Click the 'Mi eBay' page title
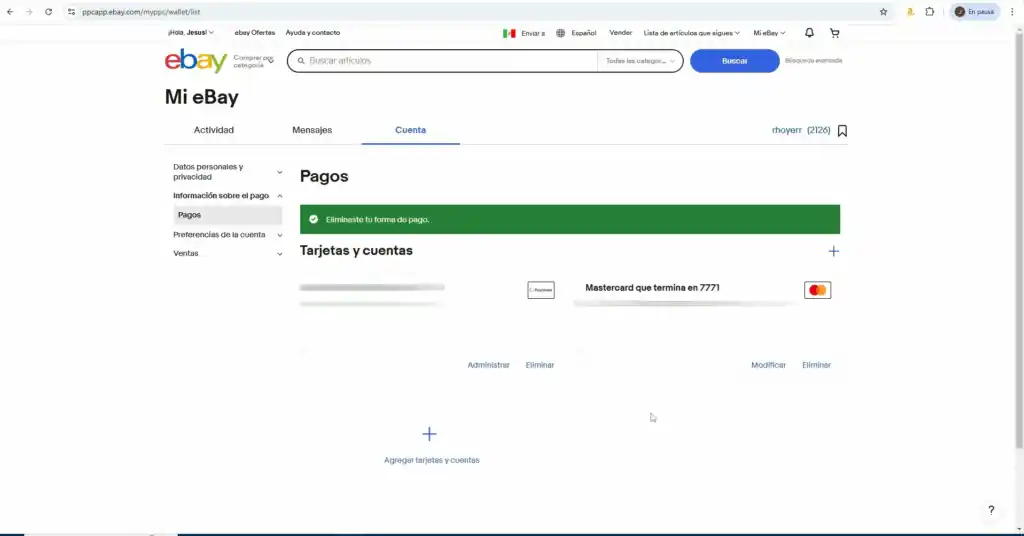Screen dimensions: 1024x536 [201, 97]
